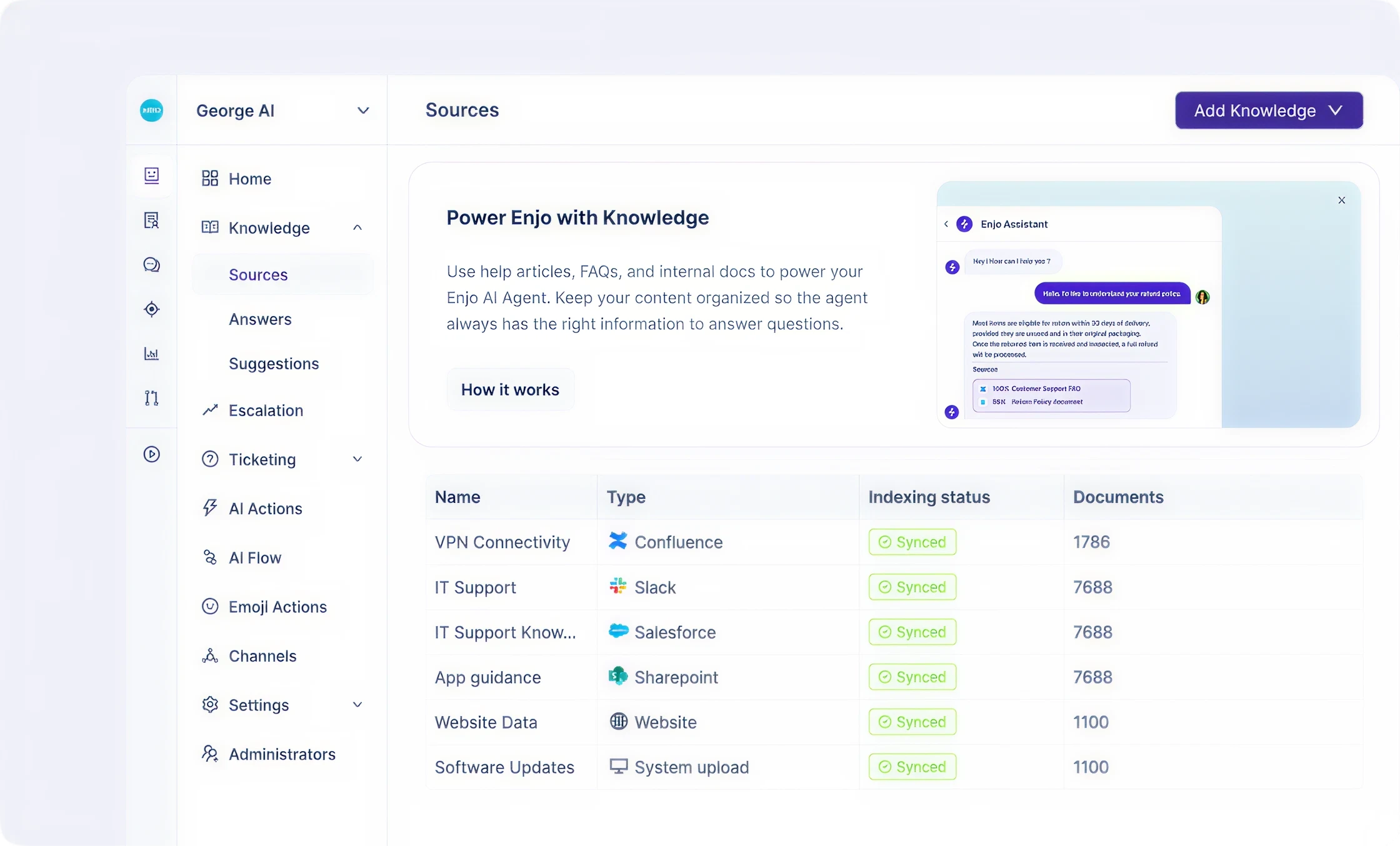Navigate to the Channels page
The height and width of the screenshot is (846, 1400).
click(x=262, y=656)
